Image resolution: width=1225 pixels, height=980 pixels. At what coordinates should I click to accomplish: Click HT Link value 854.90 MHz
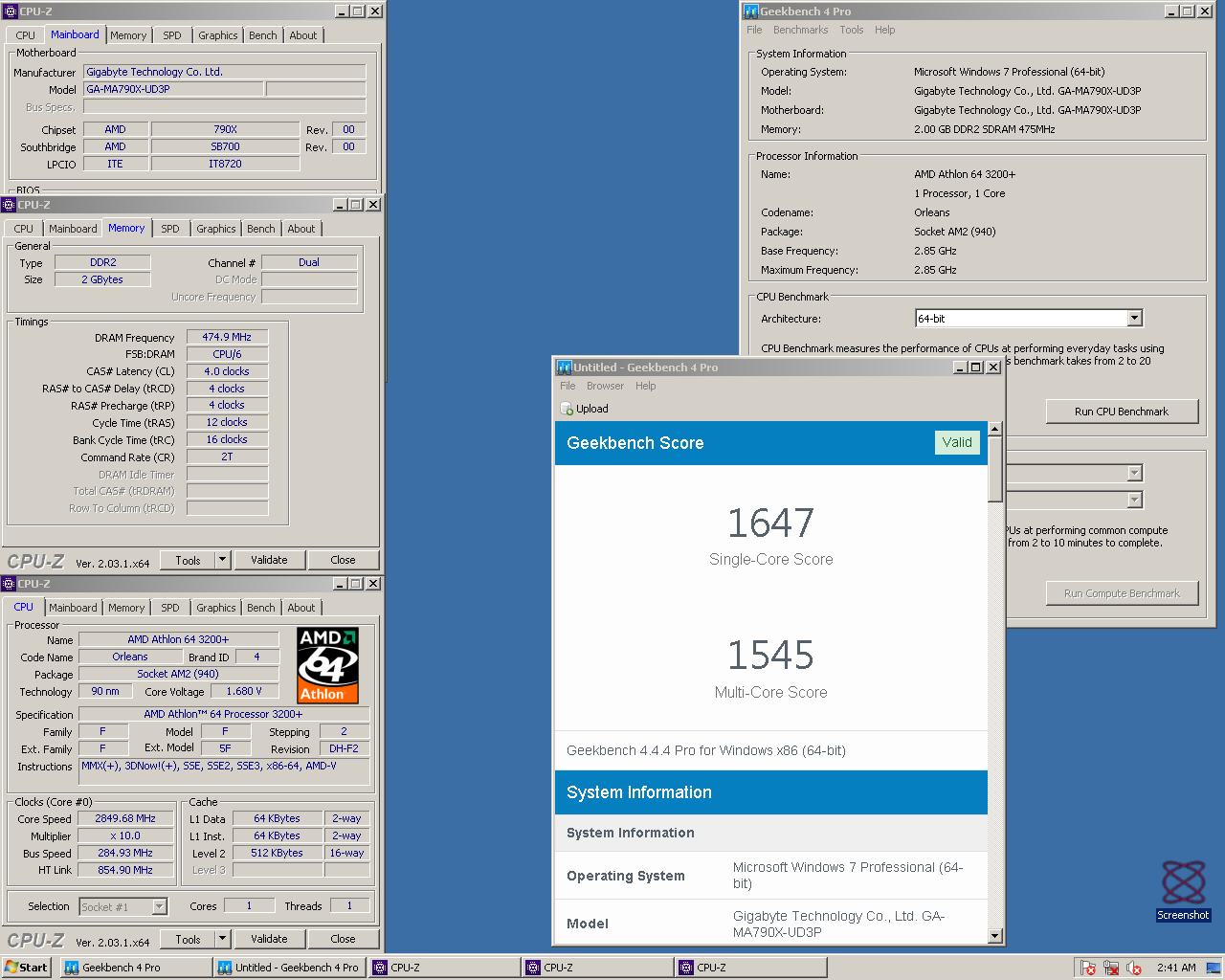[125, 870]
